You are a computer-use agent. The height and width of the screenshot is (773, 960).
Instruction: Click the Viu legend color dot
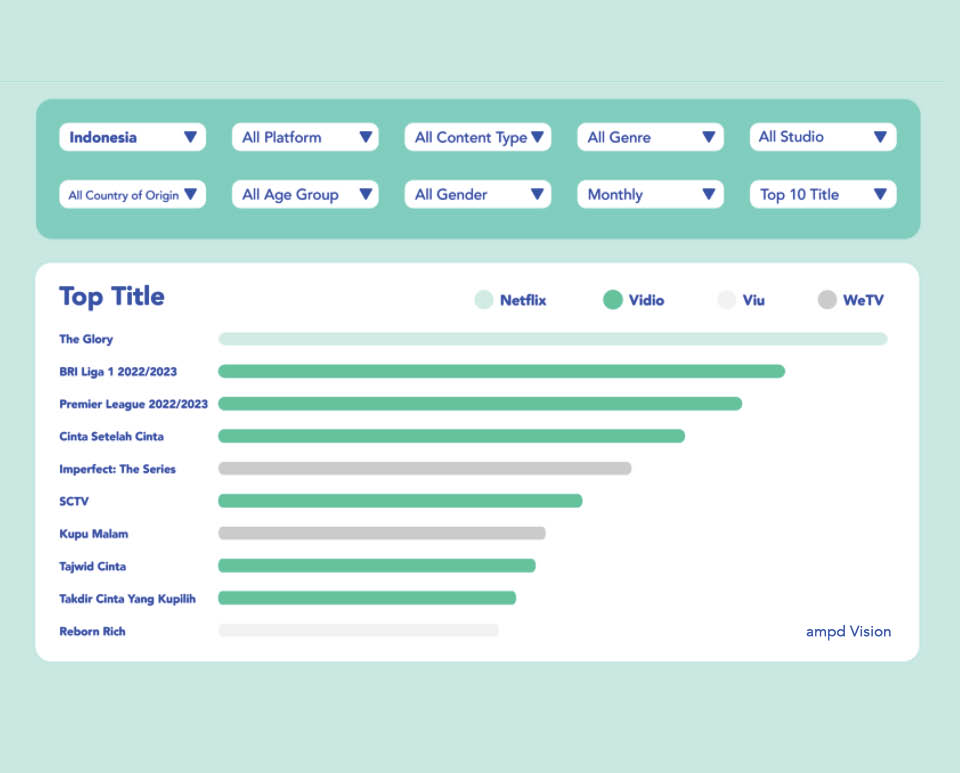coord(726,300)
